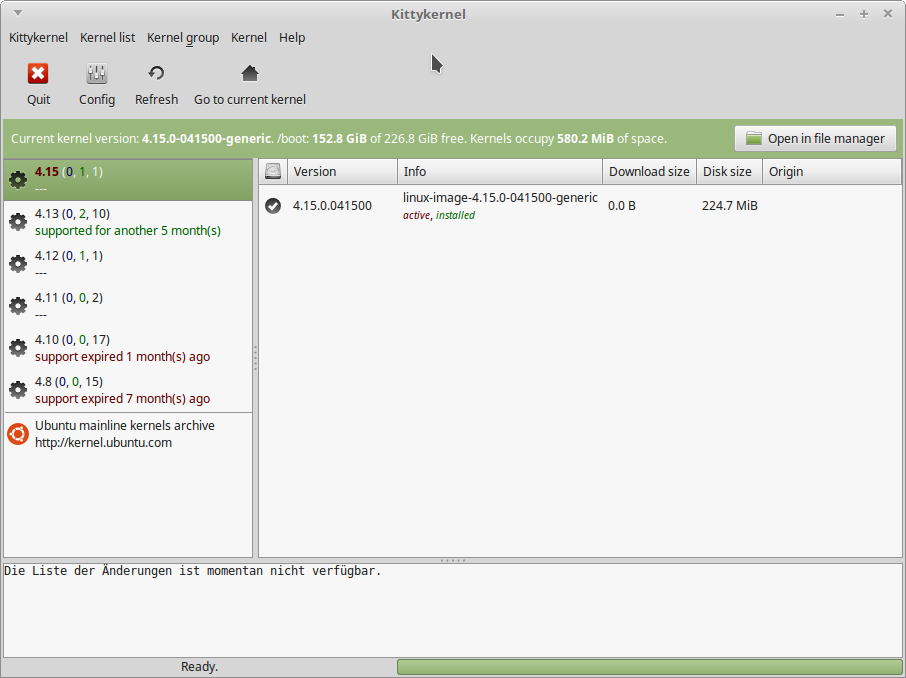
Task: Click the disk icon column header
Action: [273, 171]
